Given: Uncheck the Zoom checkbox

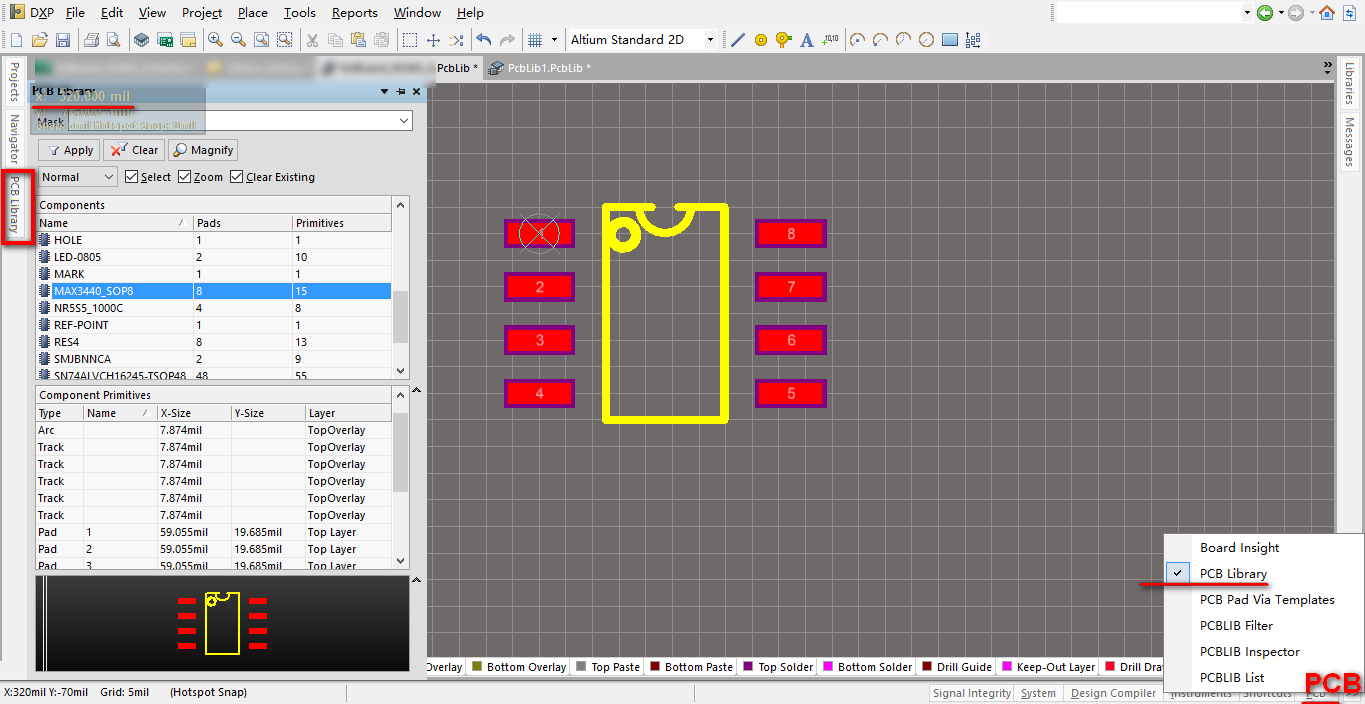Looking at the screenshot, I should [185, 177].
